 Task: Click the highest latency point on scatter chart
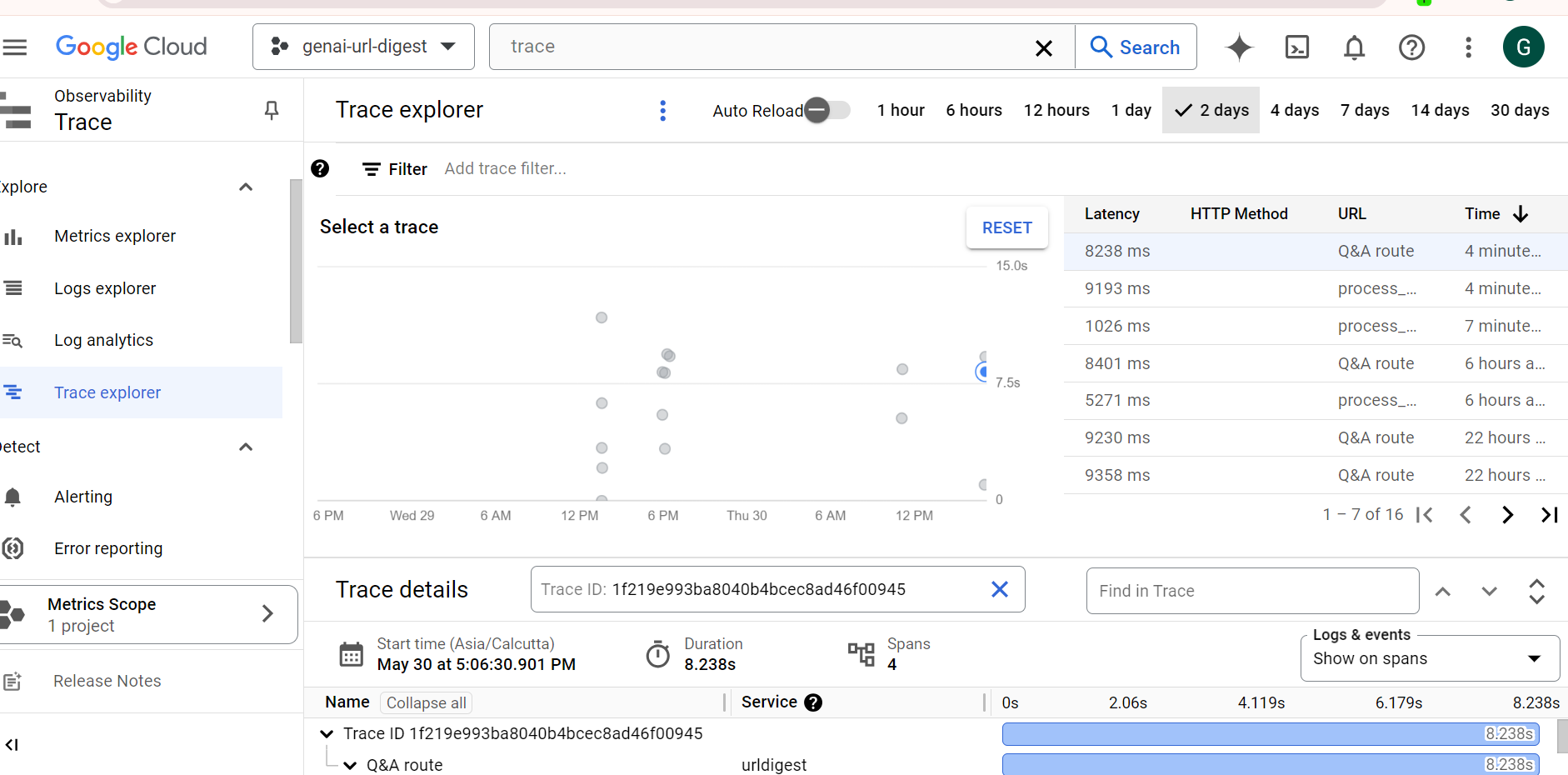coord(602,317)
